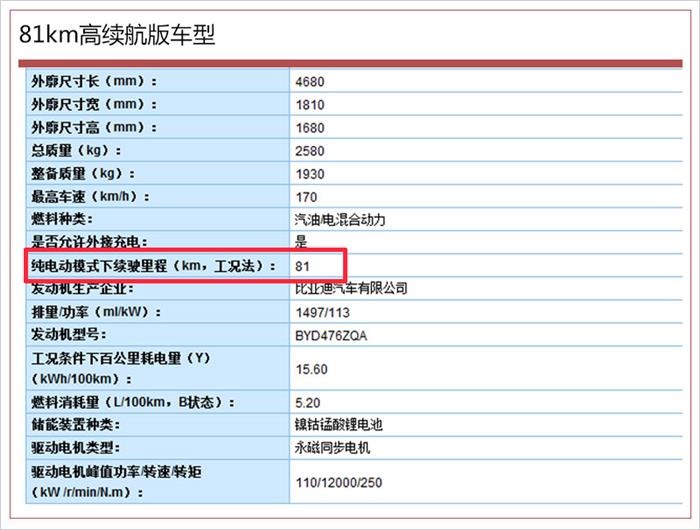Select the value 是 for external charging
Screen dimensions: 700x530
301,242
